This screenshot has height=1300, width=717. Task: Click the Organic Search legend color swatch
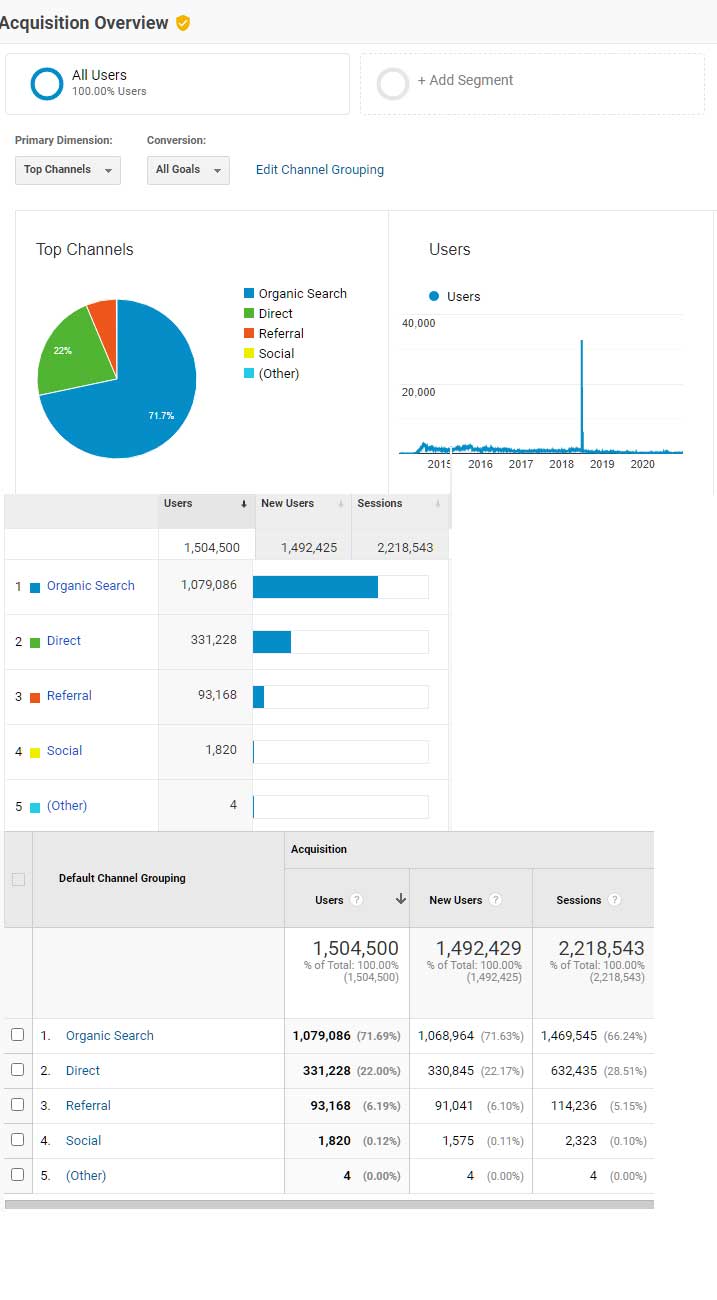click(x=249, y=293)
